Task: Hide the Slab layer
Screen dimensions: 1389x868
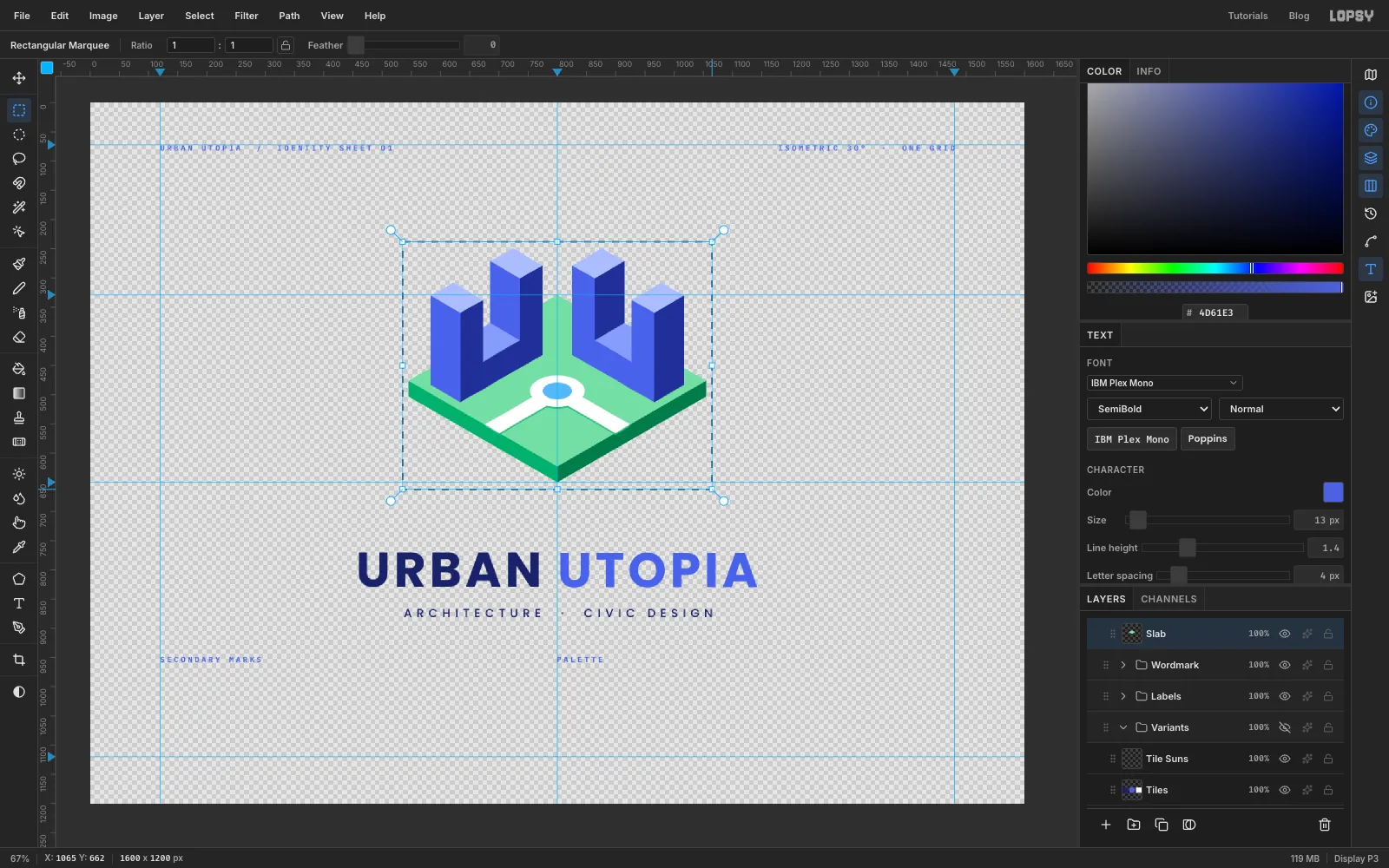Action: point(1285,634)
